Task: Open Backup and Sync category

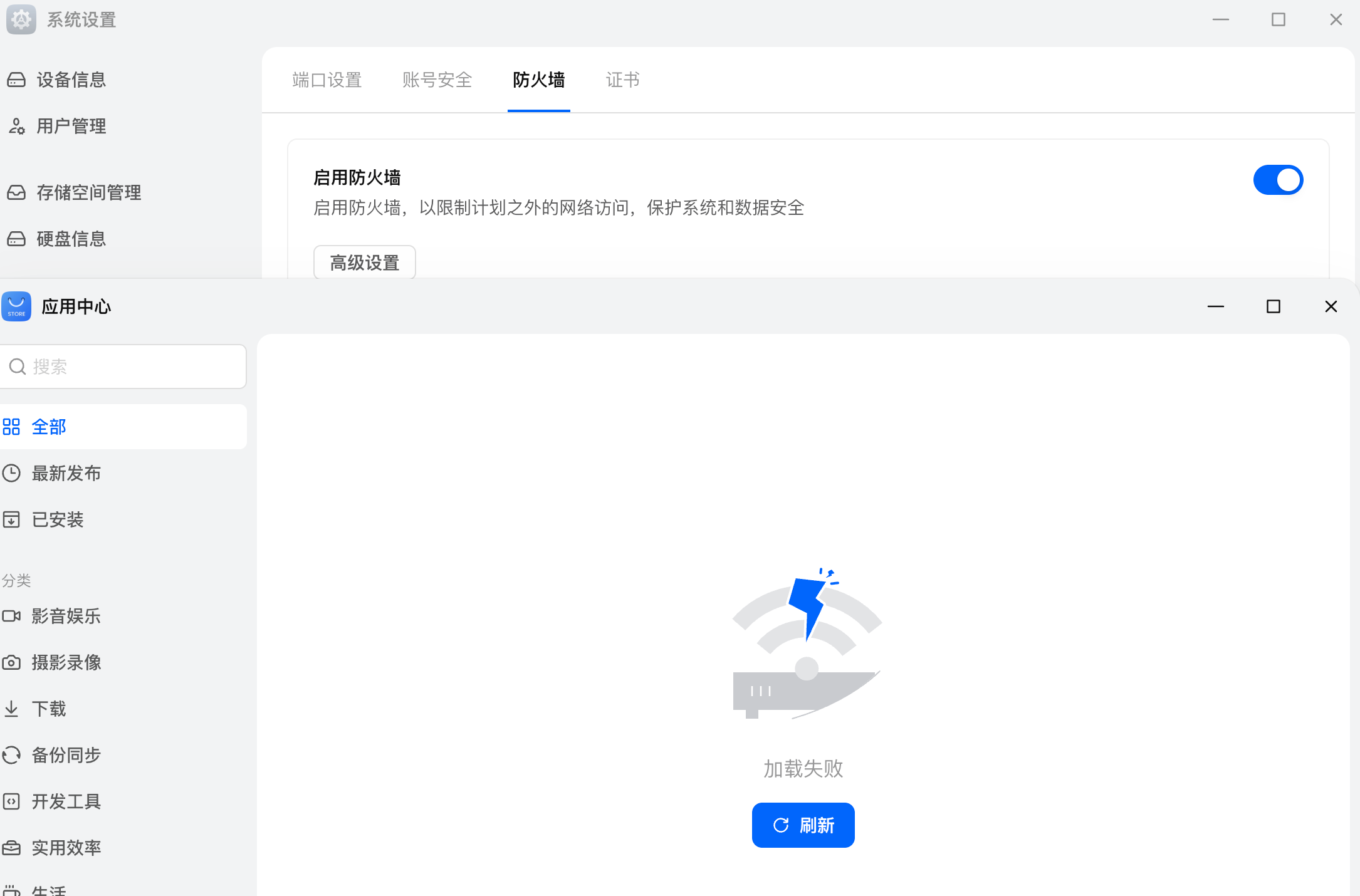Action: click(x=66, y=755)
